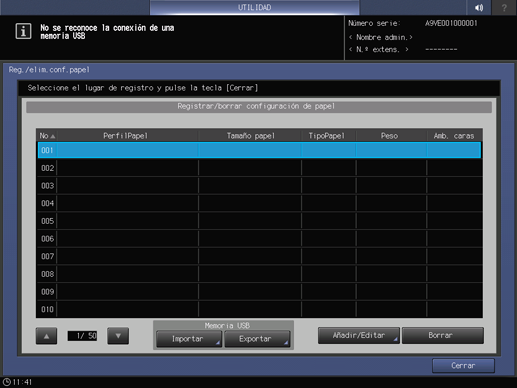Select row 009 in the table
The image size is (517, 388).
[x=259, y=292]
